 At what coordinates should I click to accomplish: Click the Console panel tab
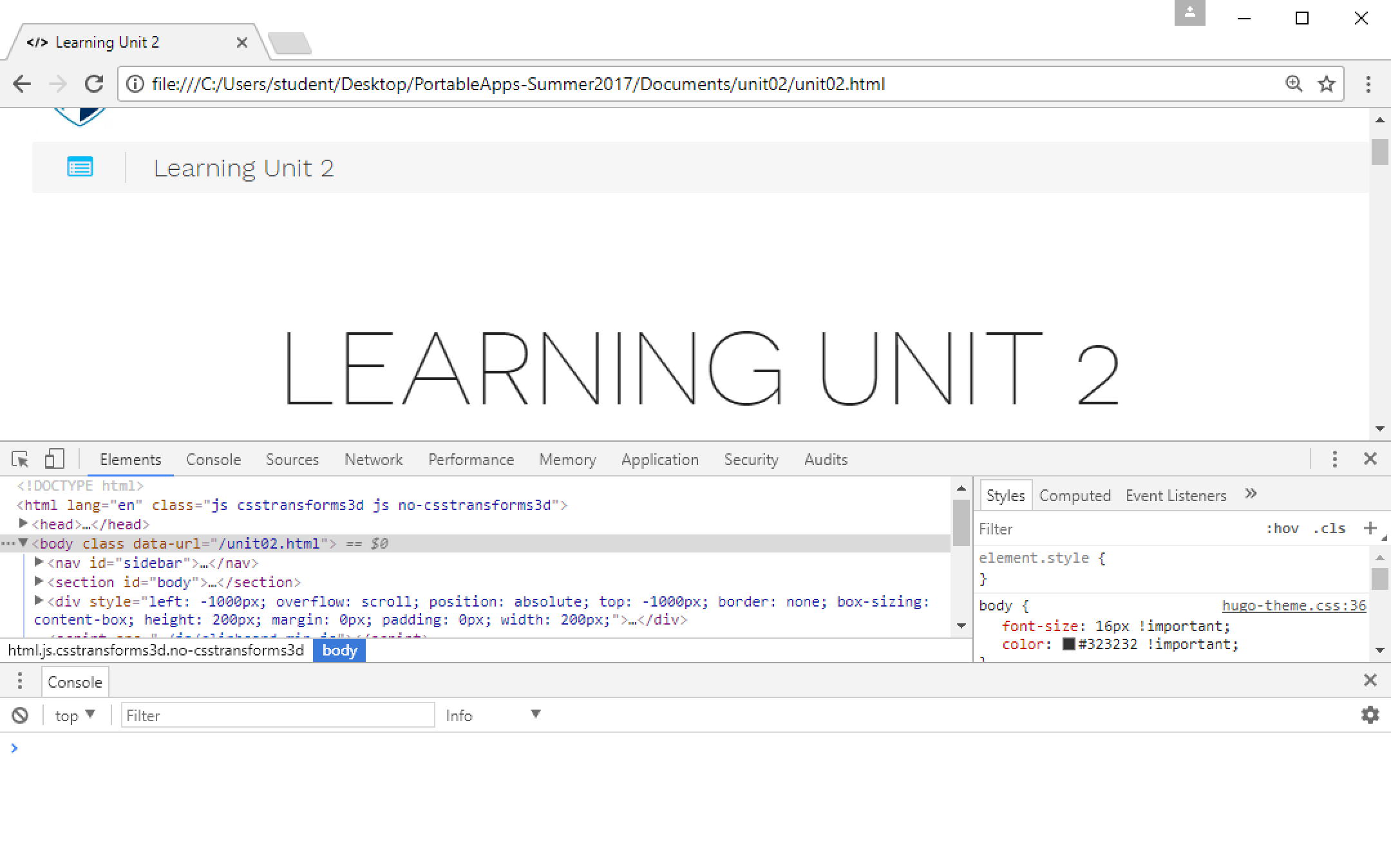pos(213,459)
